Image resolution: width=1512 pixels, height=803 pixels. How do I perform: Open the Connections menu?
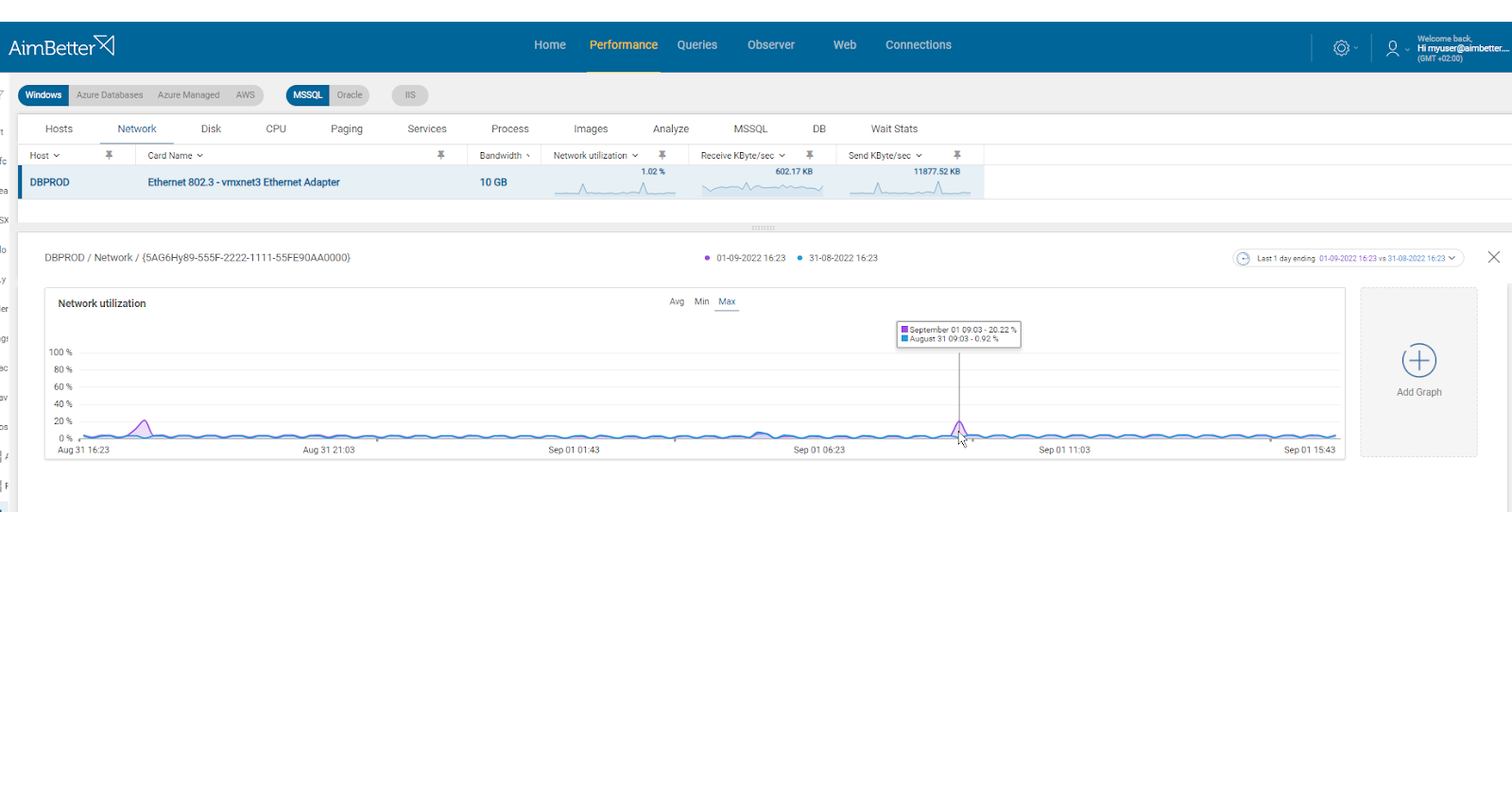[x=919, y=45]
